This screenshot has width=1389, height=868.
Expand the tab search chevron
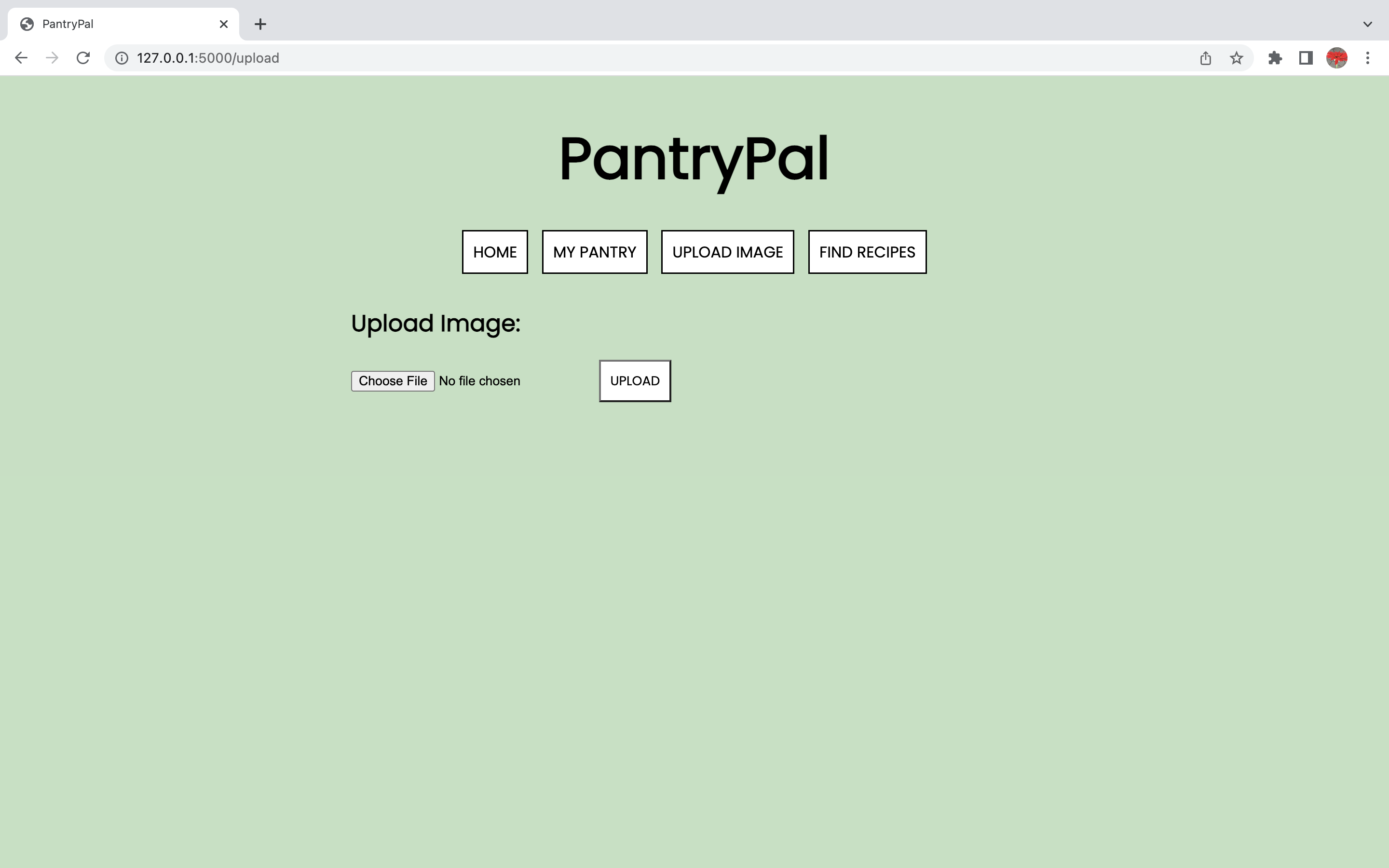1368,24
